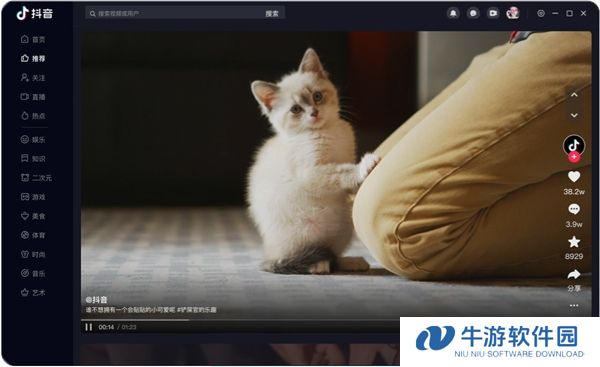Screen dimensions: 600x367
Task: Open the 热点 trending section
Action: [x=33, y=116]
